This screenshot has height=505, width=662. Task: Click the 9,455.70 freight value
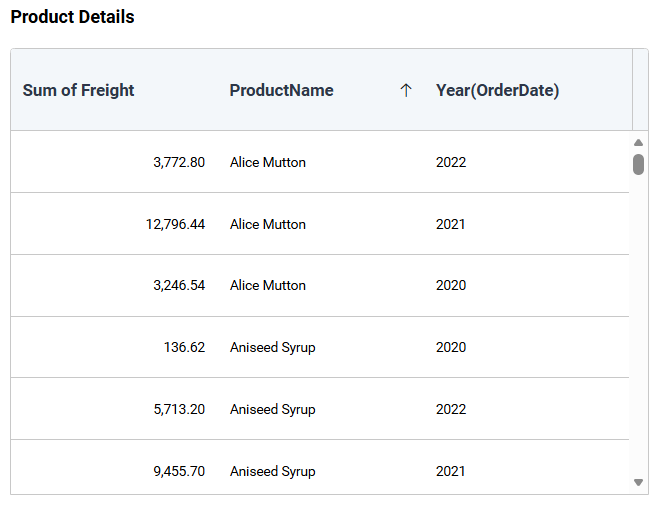(179, 471)
